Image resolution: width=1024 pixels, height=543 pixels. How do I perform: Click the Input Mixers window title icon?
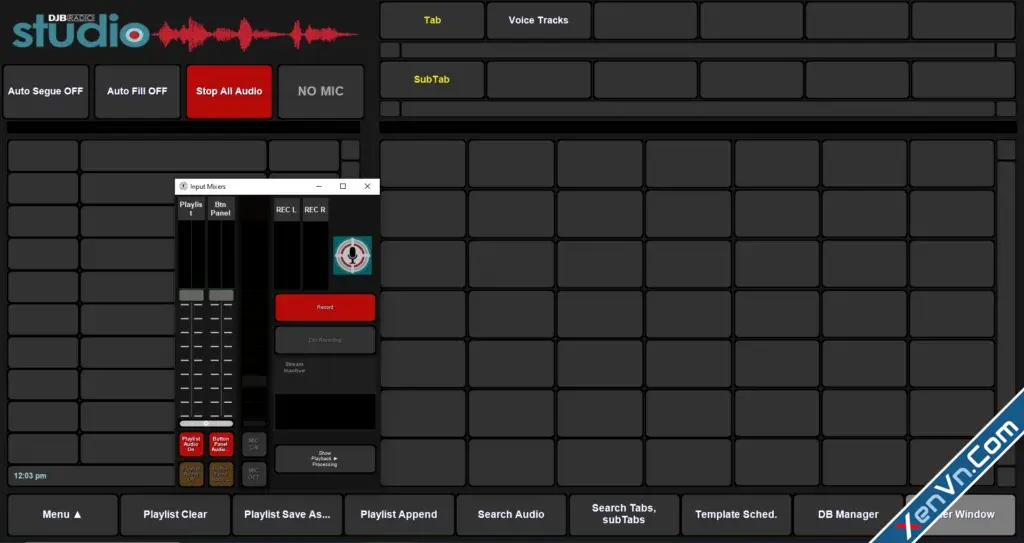click(184, 186)
